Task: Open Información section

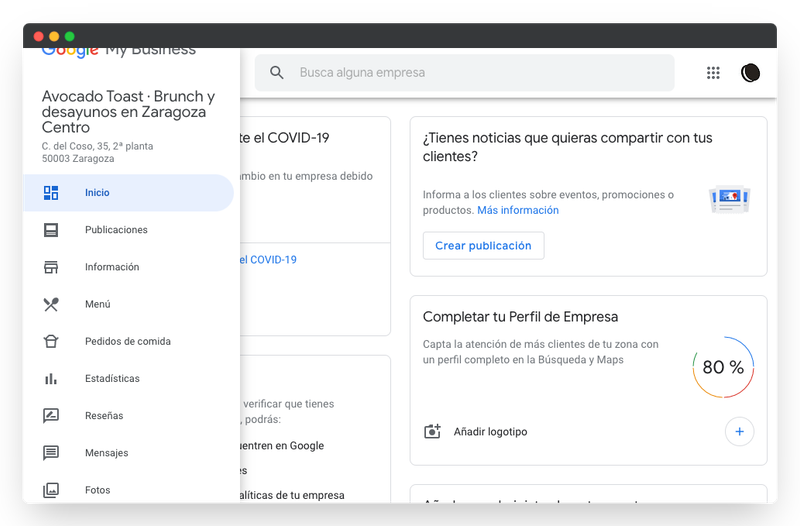Action: [129, 267]
